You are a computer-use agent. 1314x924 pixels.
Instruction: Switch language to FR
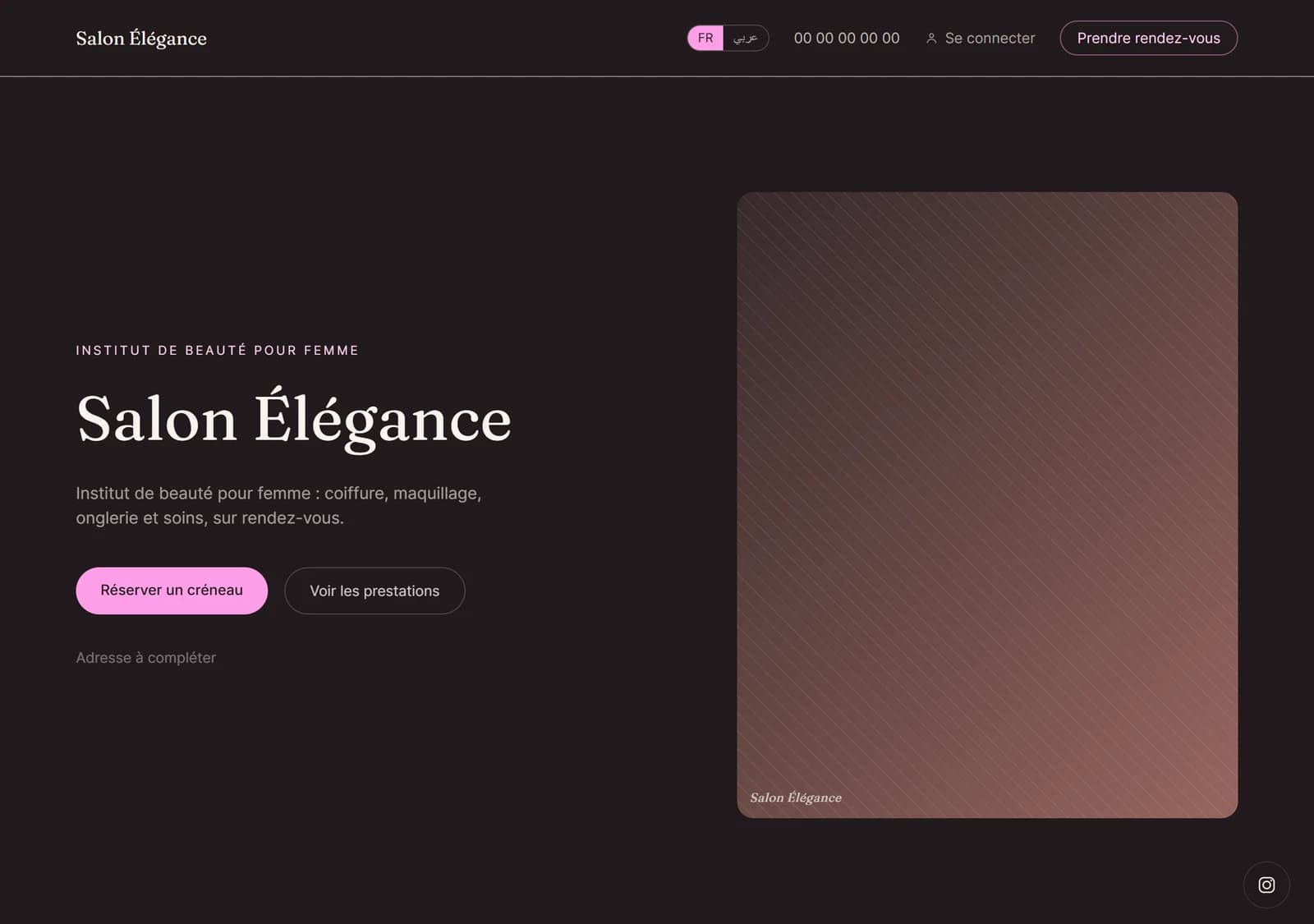pyautogui.click(x=705, y=38)
